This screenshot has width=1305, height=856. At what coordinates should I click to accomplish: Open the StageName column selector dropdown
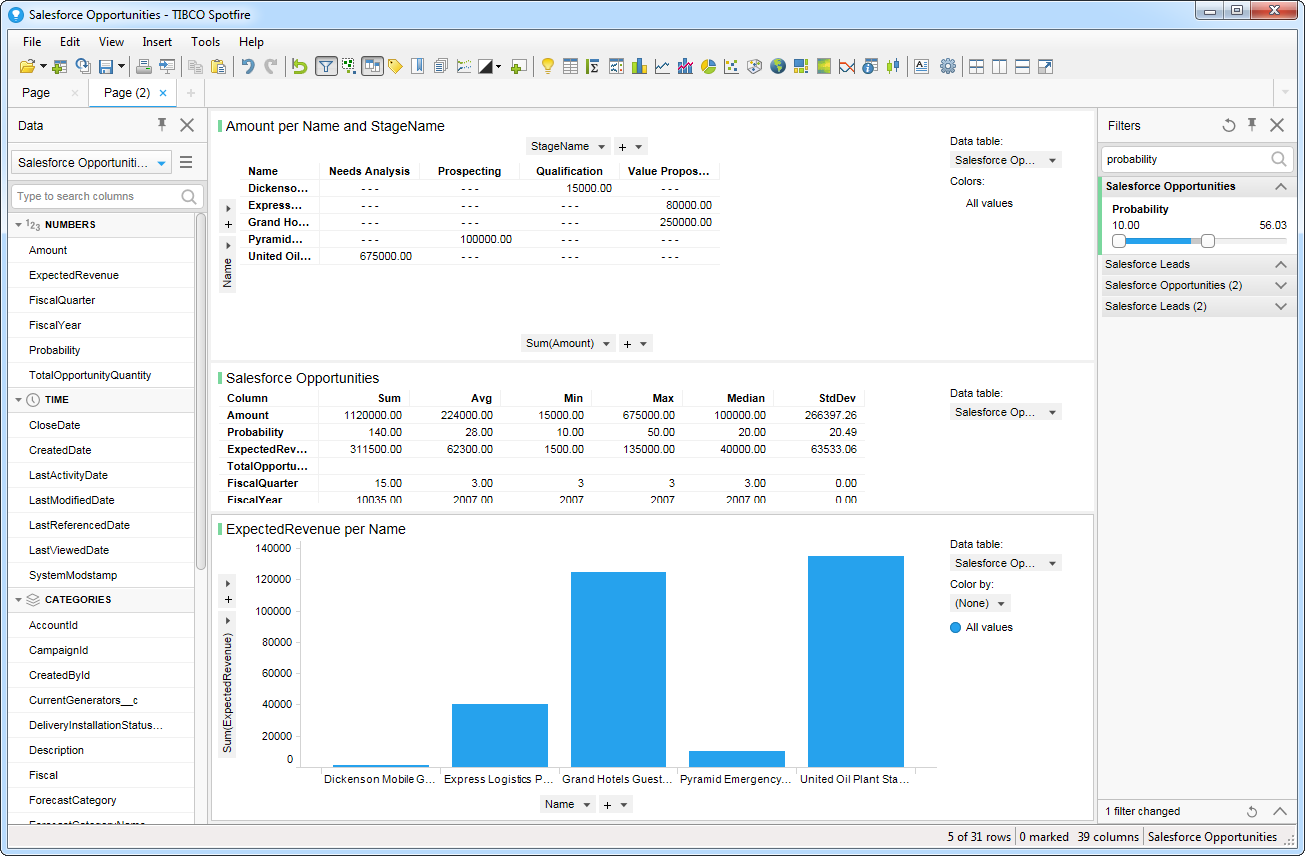coord(567,145)
